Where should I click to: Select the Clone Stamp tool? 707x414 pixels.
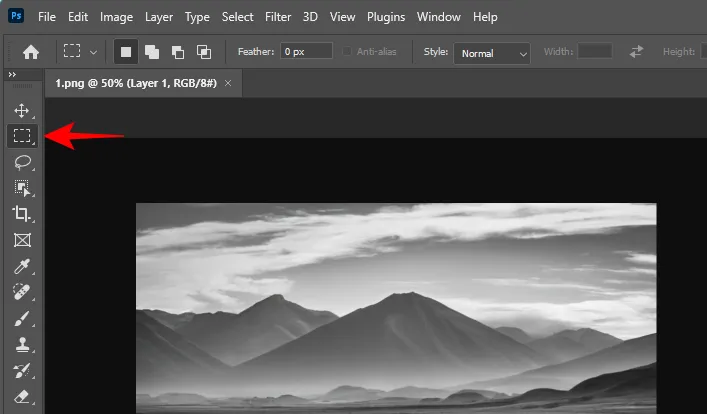22,345
